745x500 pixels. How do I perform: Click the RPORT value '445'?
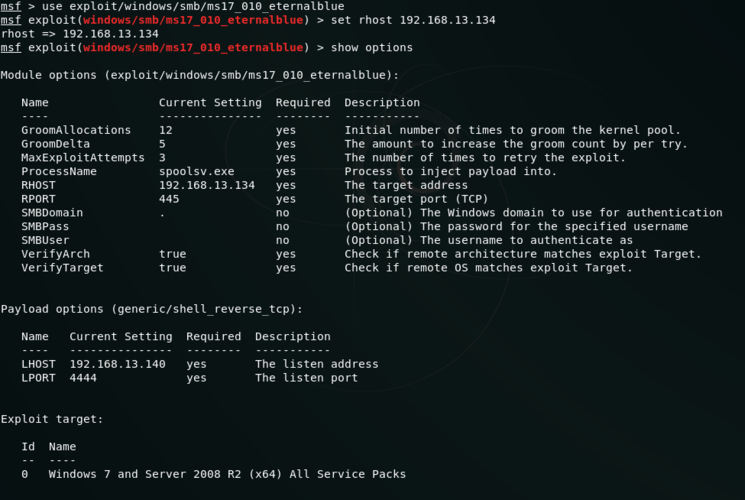[169, 199]
